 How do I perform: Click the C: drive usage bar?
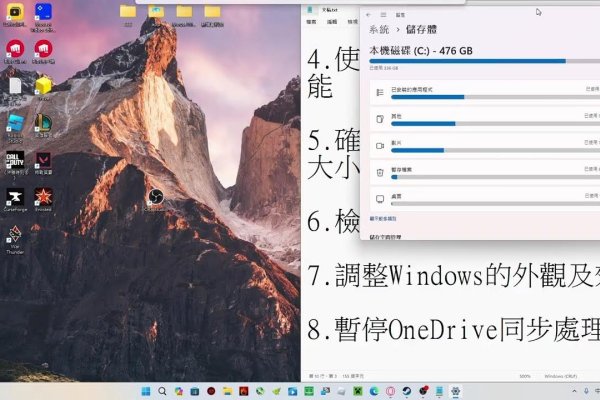[x=484, y=61]
